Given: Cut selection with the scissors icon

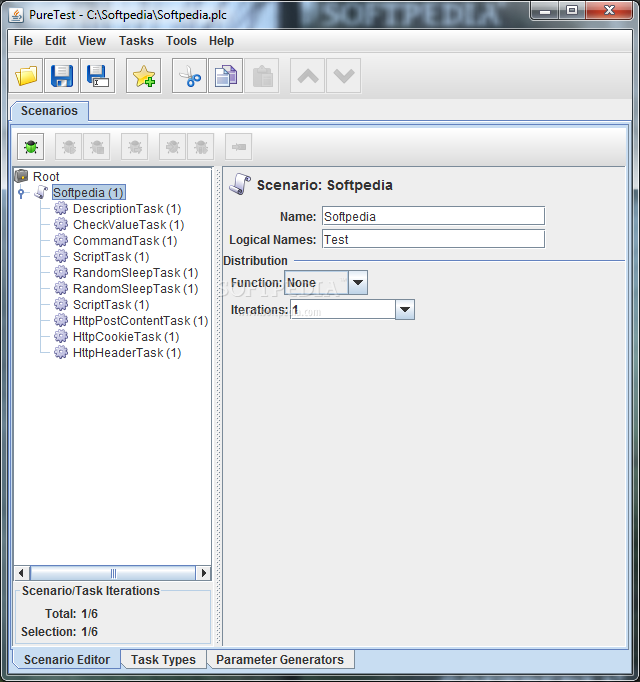Looking at the screenshot, I should click(189, 76).
